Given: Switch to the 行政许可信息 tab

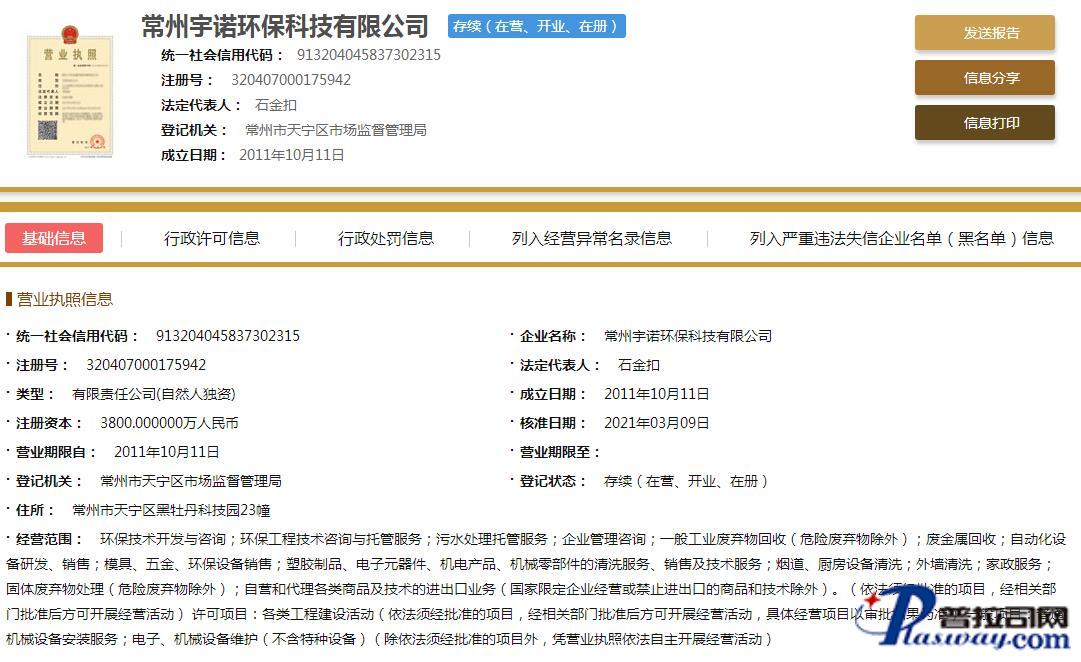Looking at the screenshot, I should click(212, 238).
